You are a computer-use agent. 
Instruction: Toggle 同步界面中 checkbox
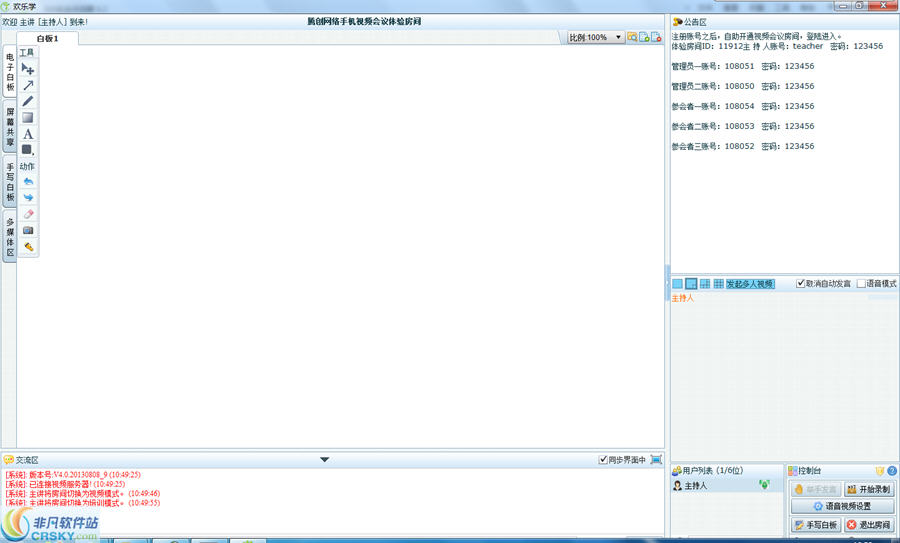(x=603, y=460)
